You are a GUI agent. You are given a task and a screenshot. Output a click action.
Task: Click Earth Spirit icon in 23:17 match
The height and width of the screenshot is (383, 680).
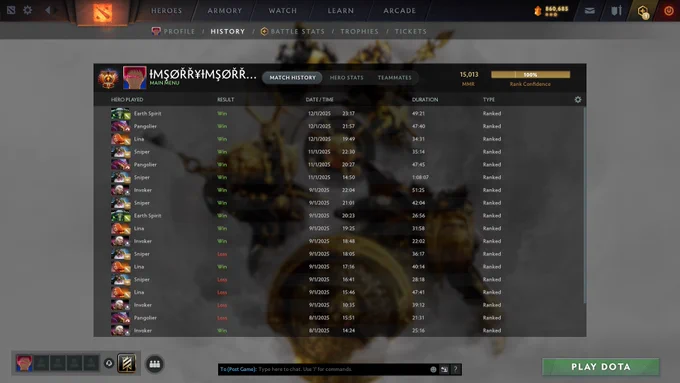pos(121,114)
